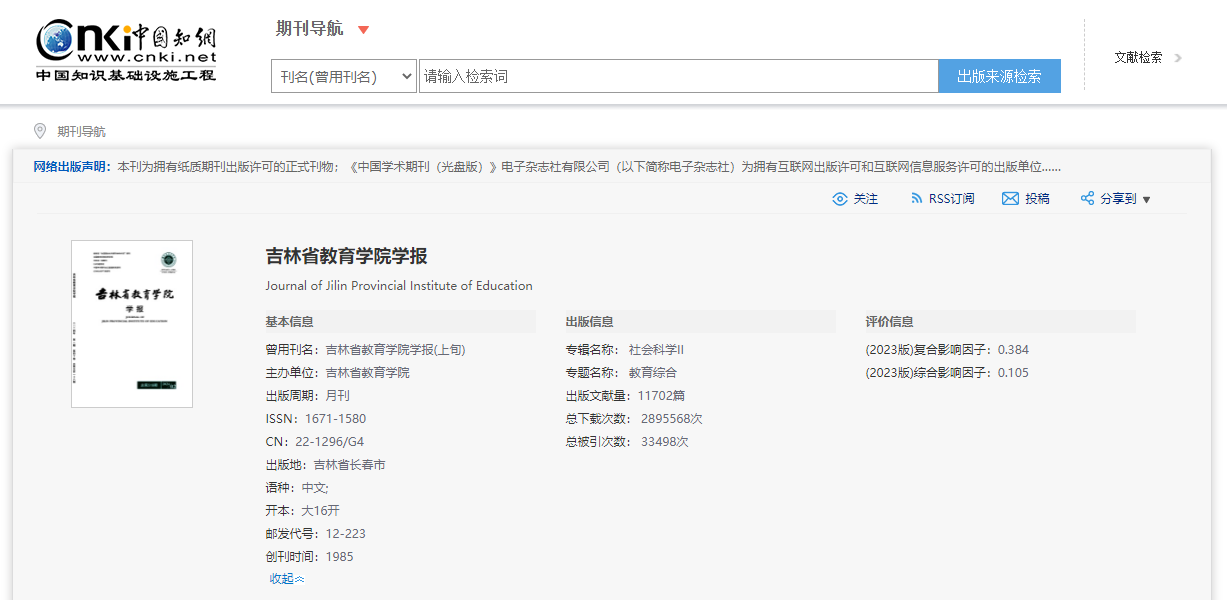Click the 期刊导航 breadcrumb link
The image size is (1227, 600).
point(81,131)
